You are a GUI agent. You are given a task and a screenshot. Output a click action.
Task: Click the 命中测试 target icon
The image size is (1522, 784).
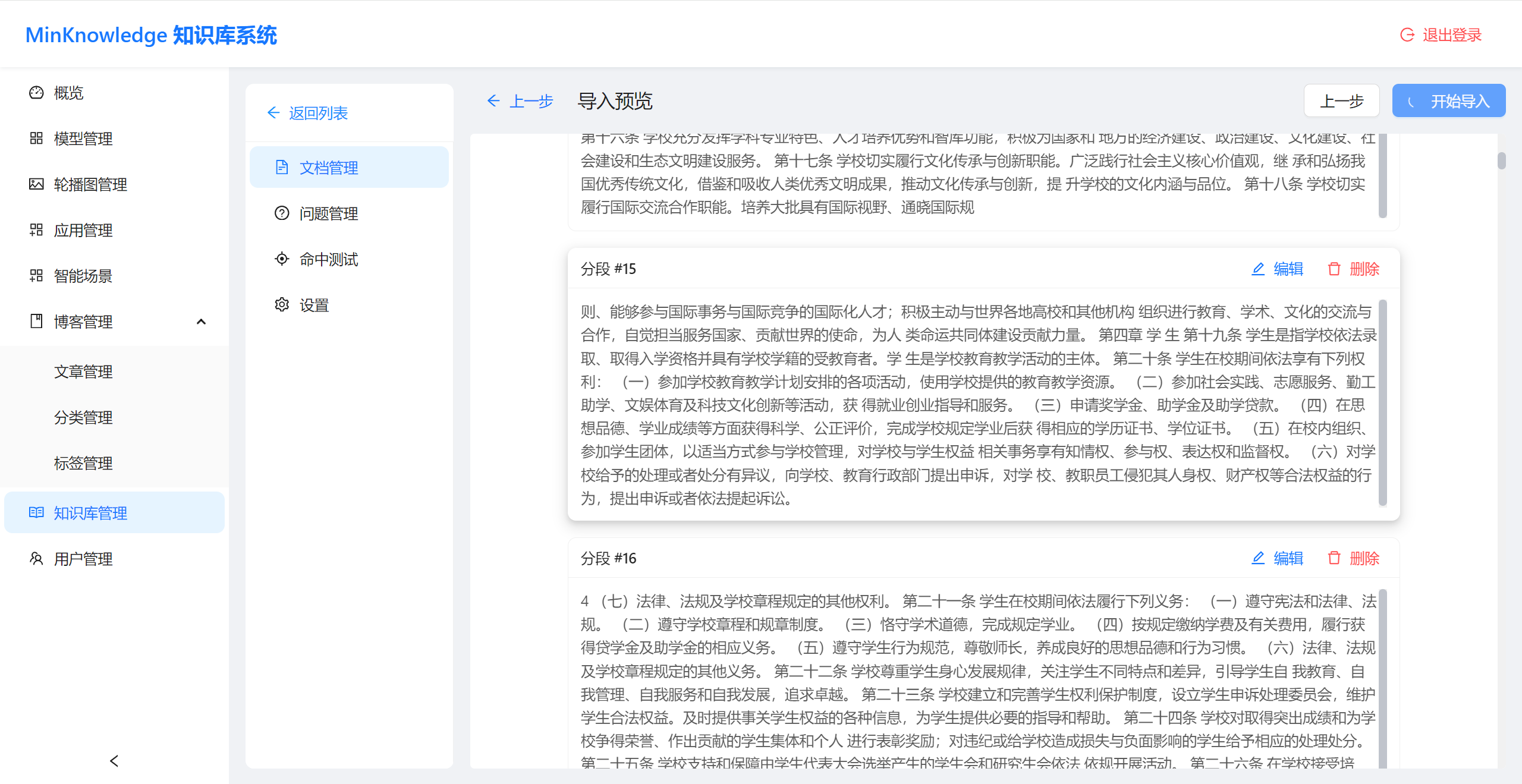[282, 258]
